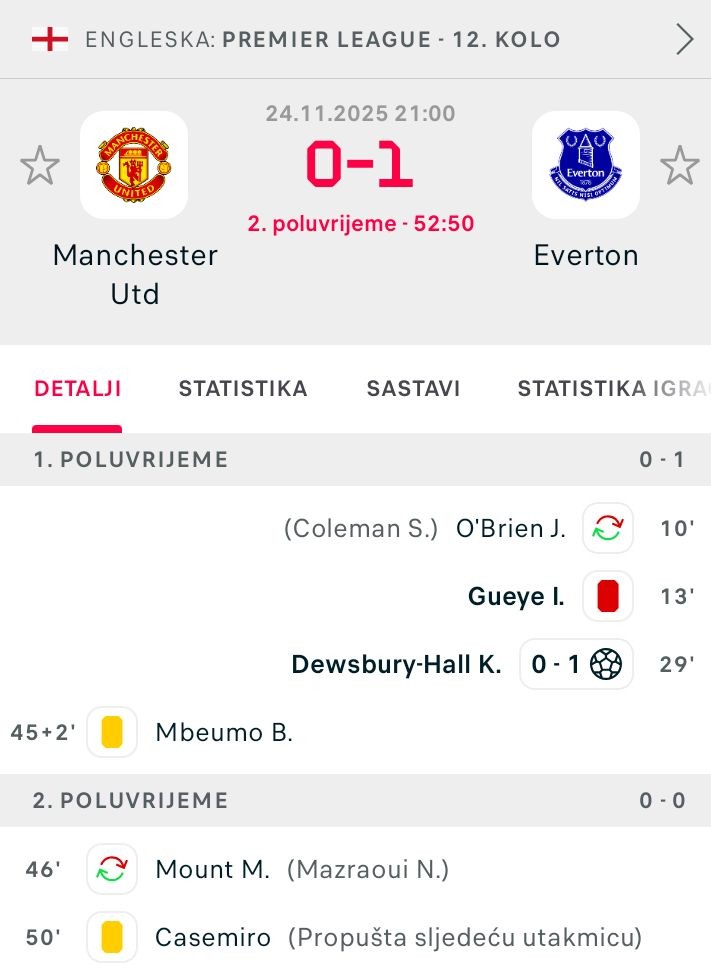Favorite Manchester Utd with the star
This screenshot has width=711, height=975.
click(x=40, y=165)
